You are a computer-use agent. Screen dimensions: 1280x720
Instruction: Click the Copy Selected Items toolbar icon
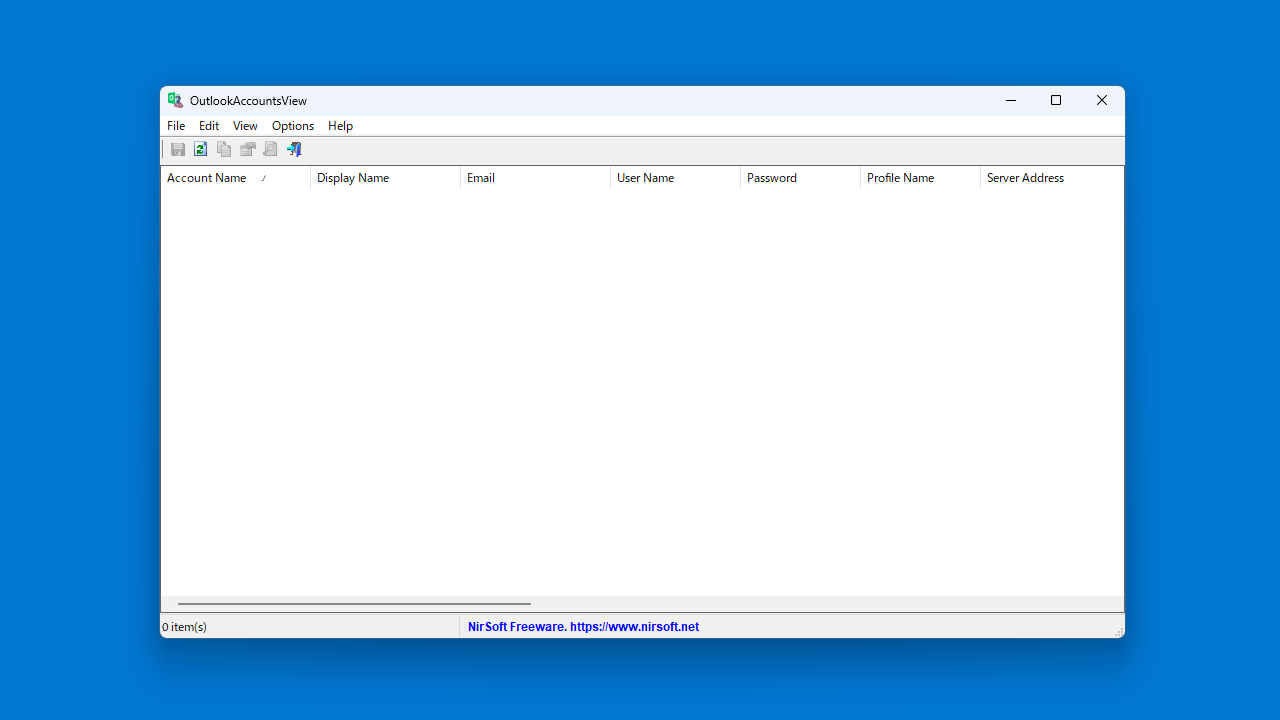click(x=224, y=149)
